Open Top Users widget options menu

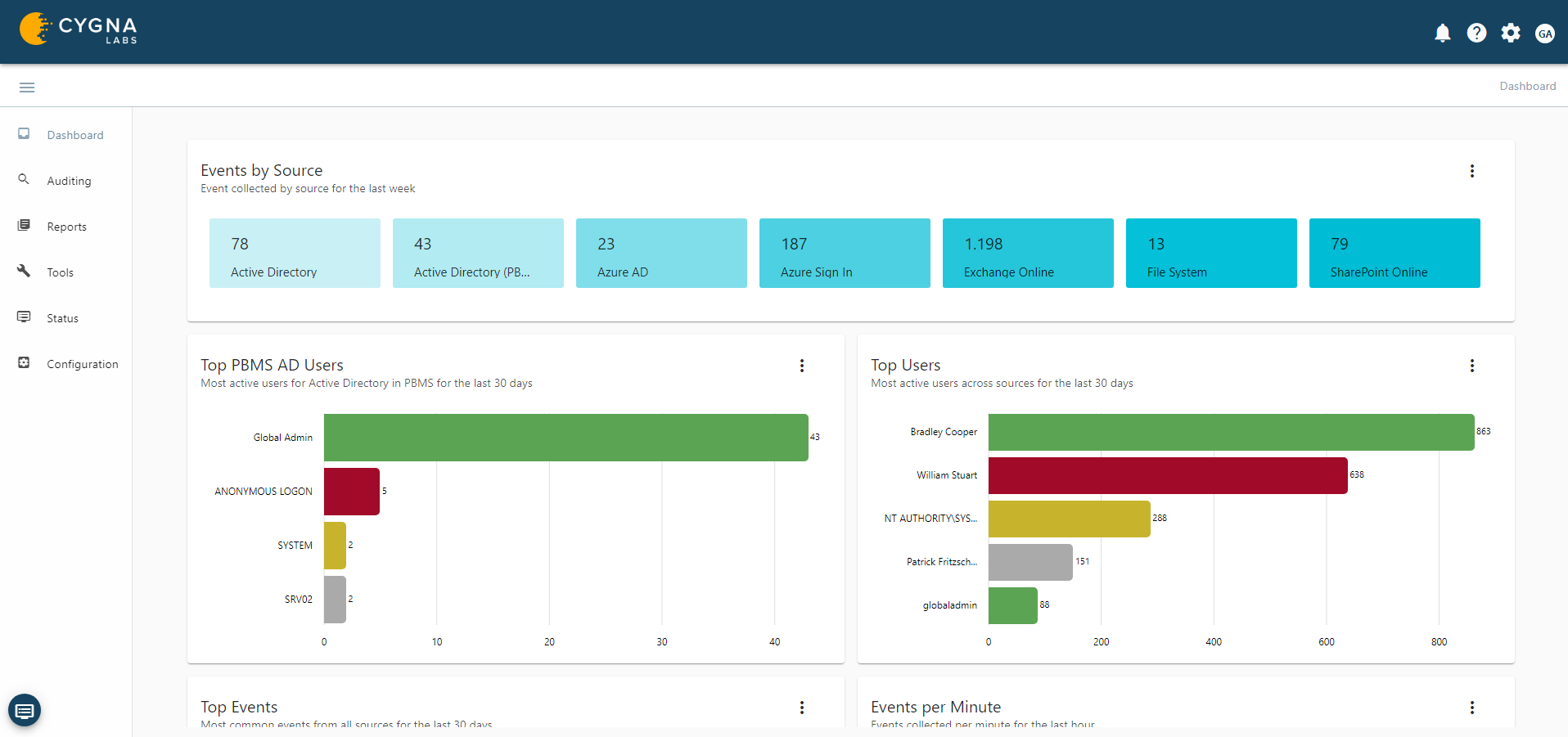point(1471,366)
